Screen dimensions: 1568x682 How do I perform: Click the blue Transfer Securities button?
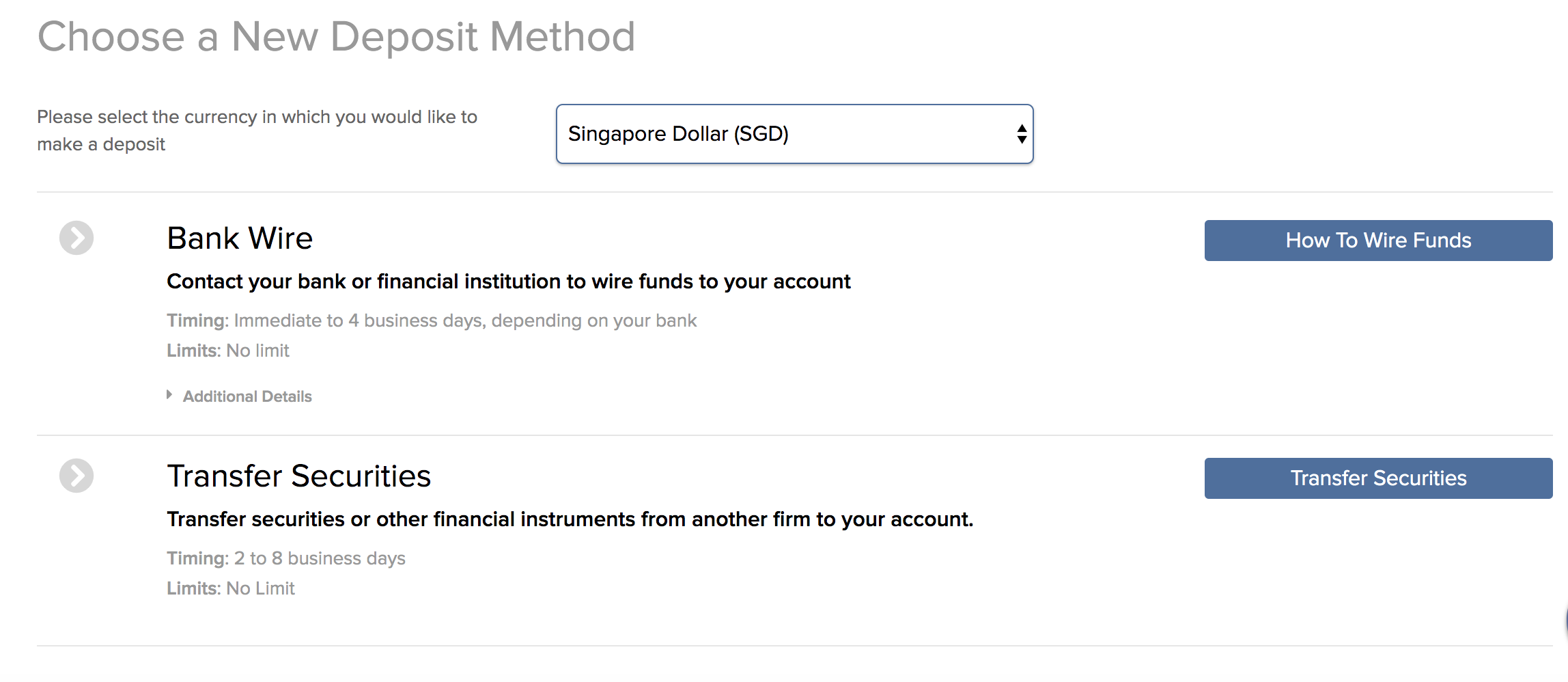(x=1378, y=478)
